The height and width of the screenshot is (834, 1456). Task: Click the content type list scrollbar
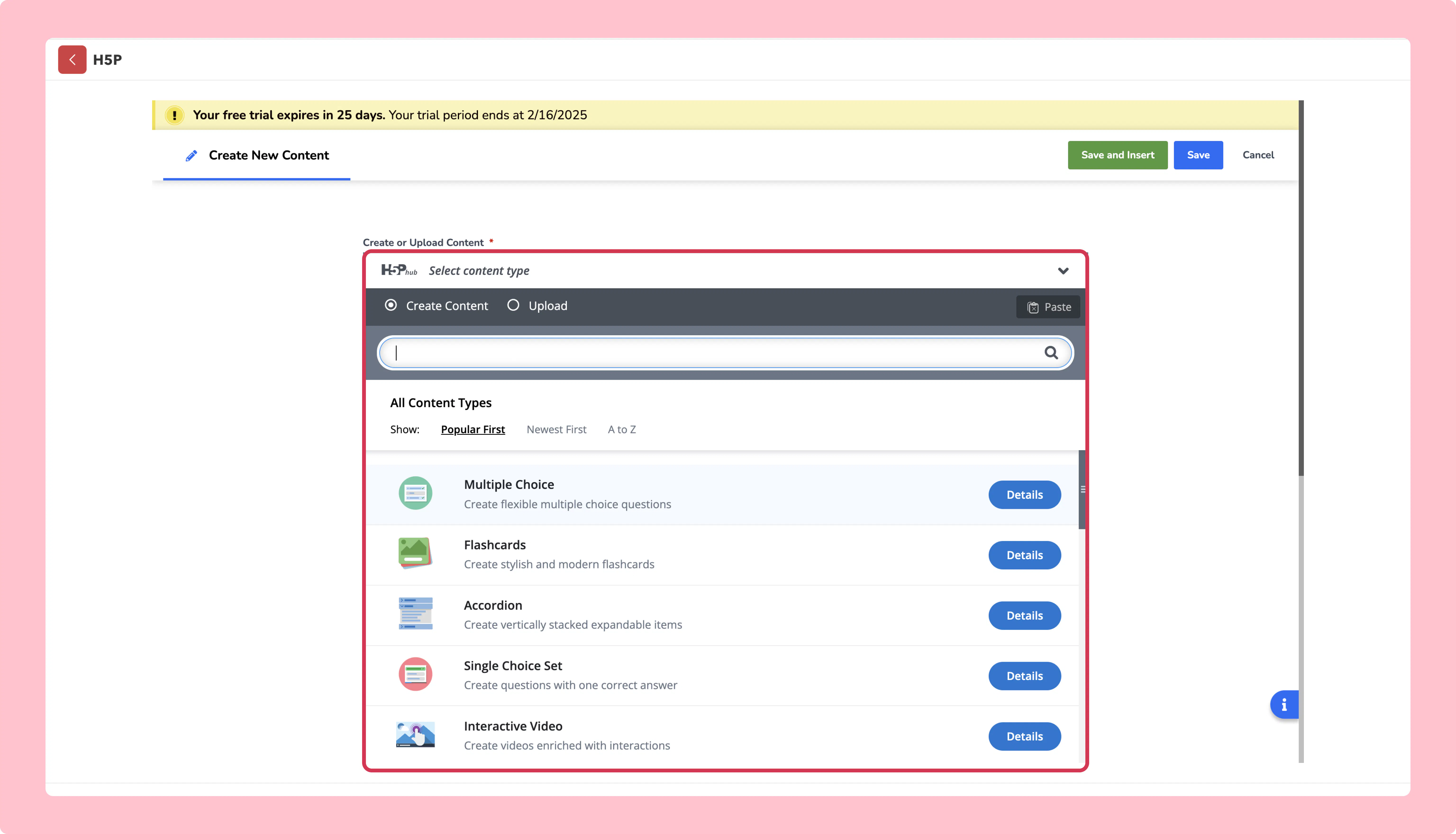(1082, 490)
